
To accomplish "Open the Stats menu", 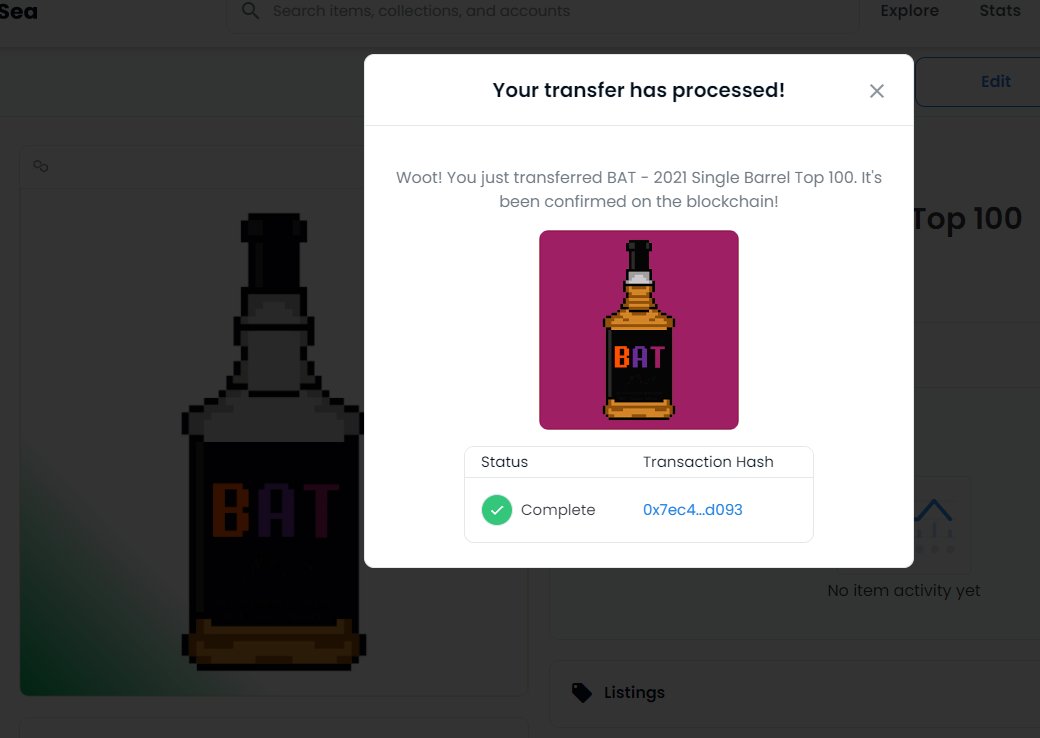I will pos(1000,11).
